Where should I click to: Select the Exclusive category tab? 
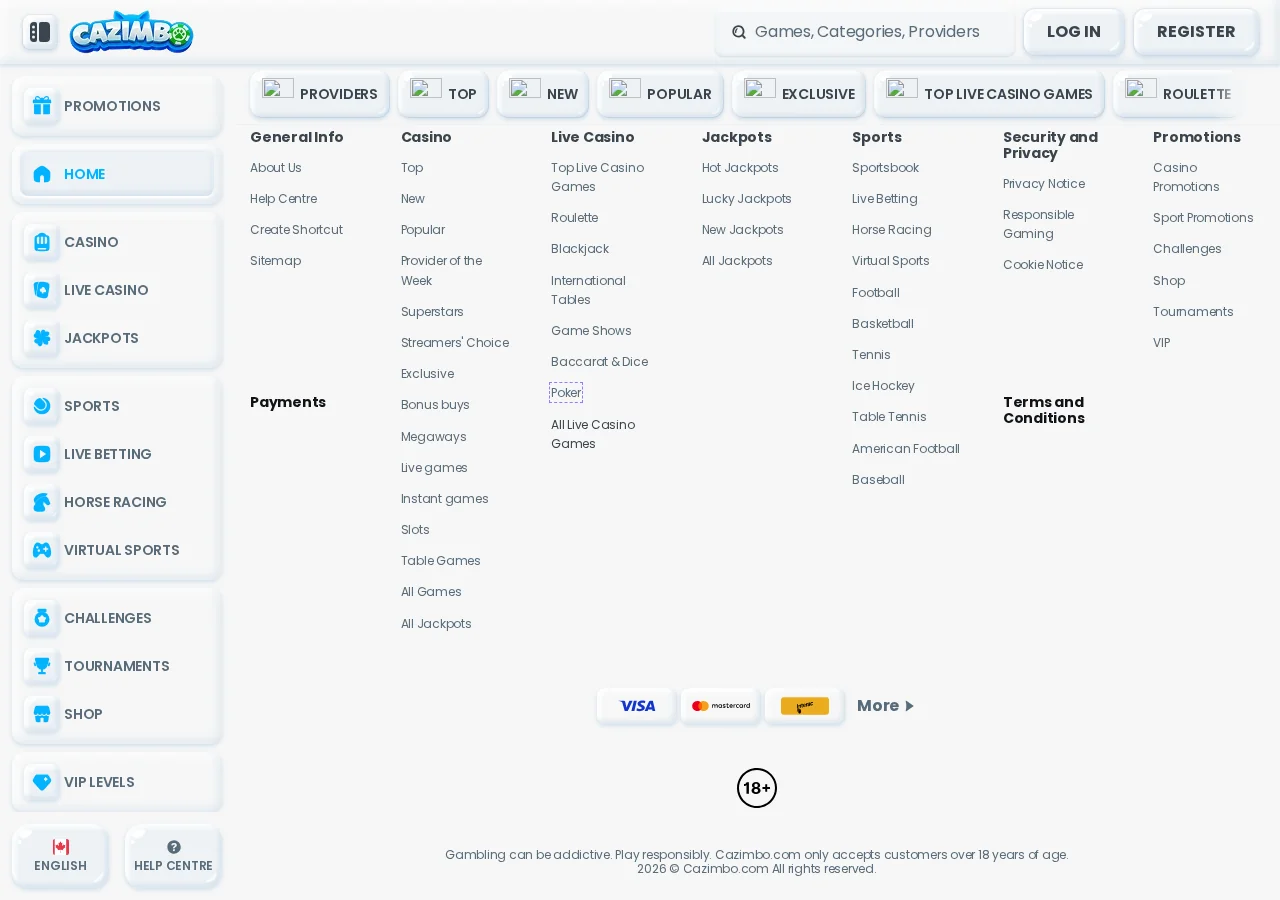click(x=799, y=94)
